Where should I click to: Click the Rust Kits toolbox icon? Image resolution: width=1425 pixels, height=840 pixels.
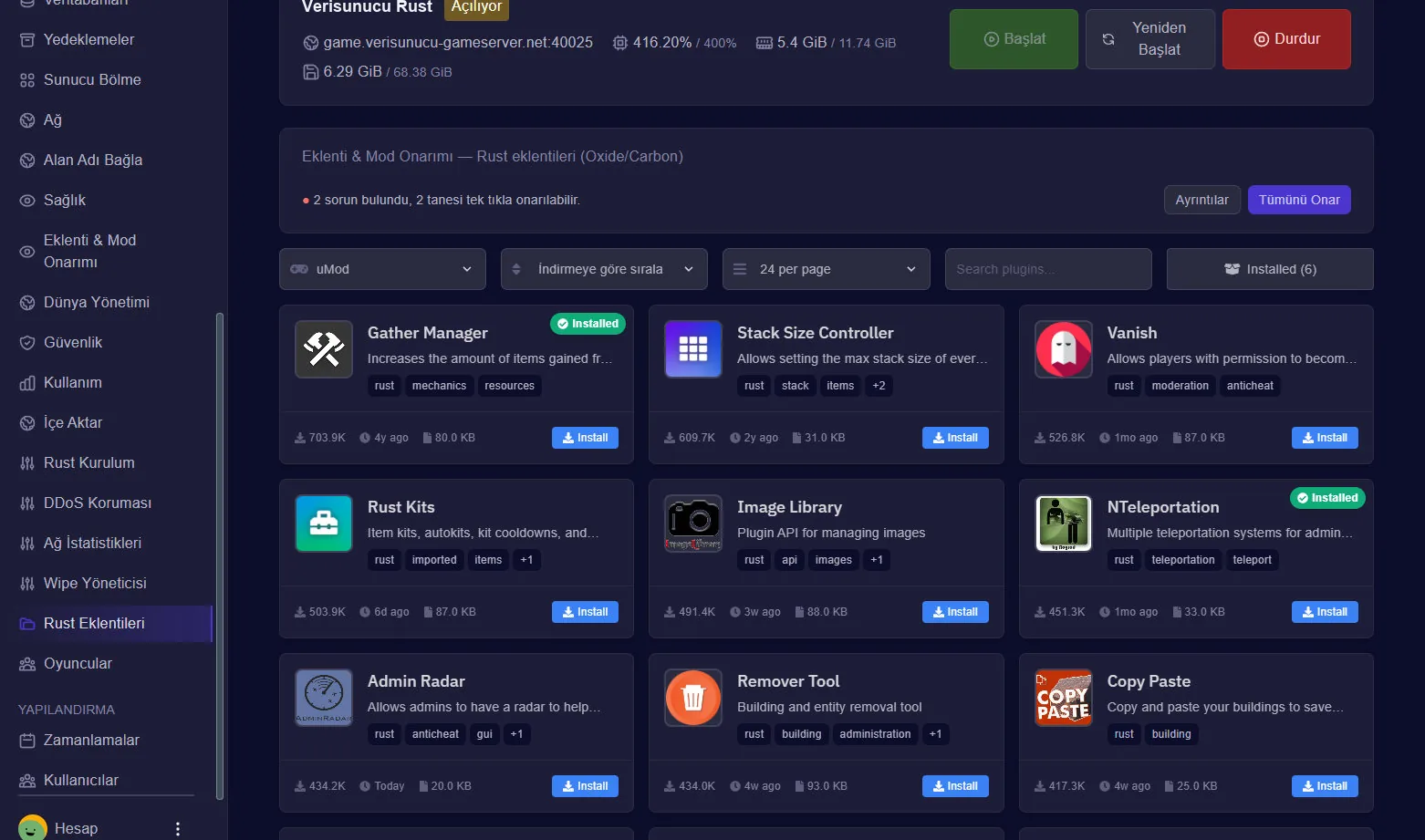pyautogui.click(x=324, y=524)
